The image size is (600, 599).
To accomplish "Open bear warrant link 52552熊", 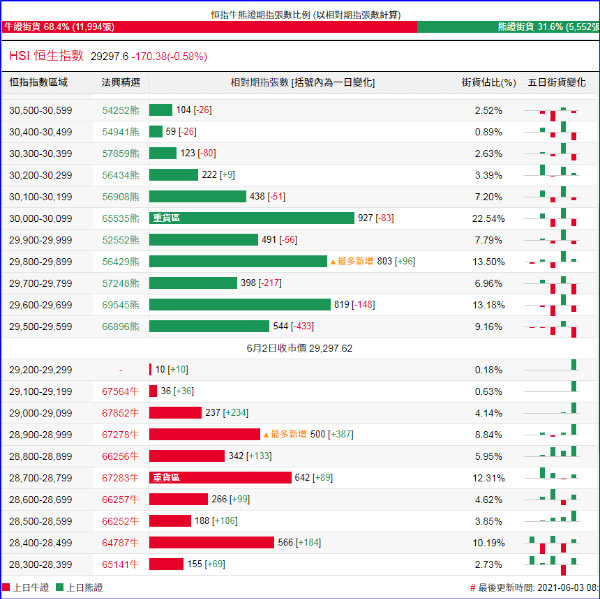I will 121,240.
